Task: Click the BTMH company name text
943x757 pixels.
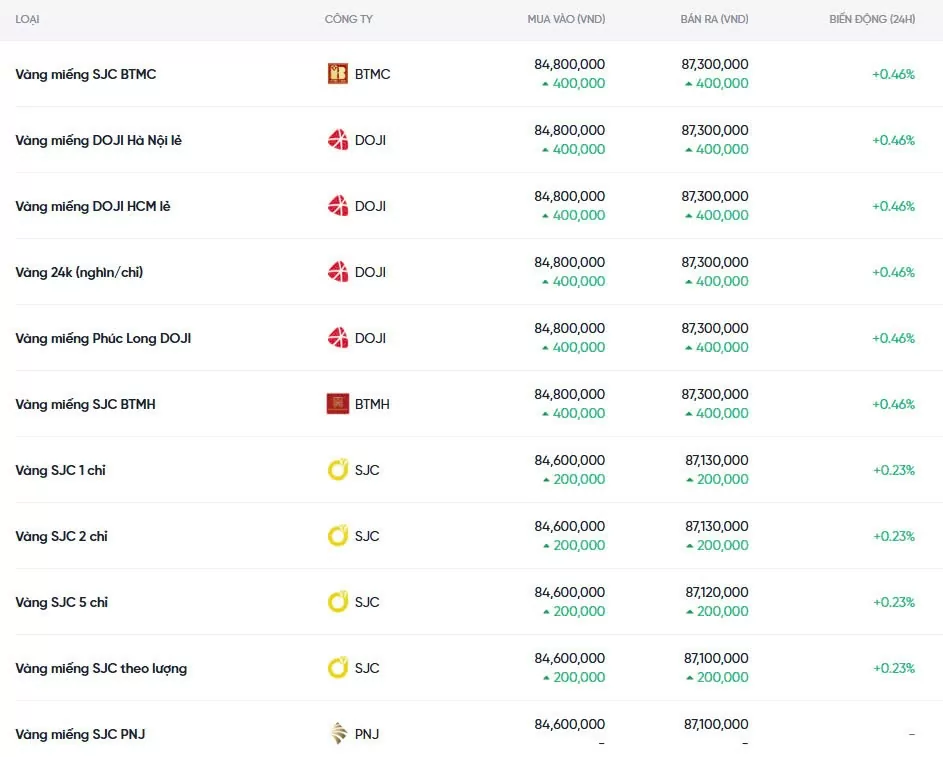Action: pos(372,404)
